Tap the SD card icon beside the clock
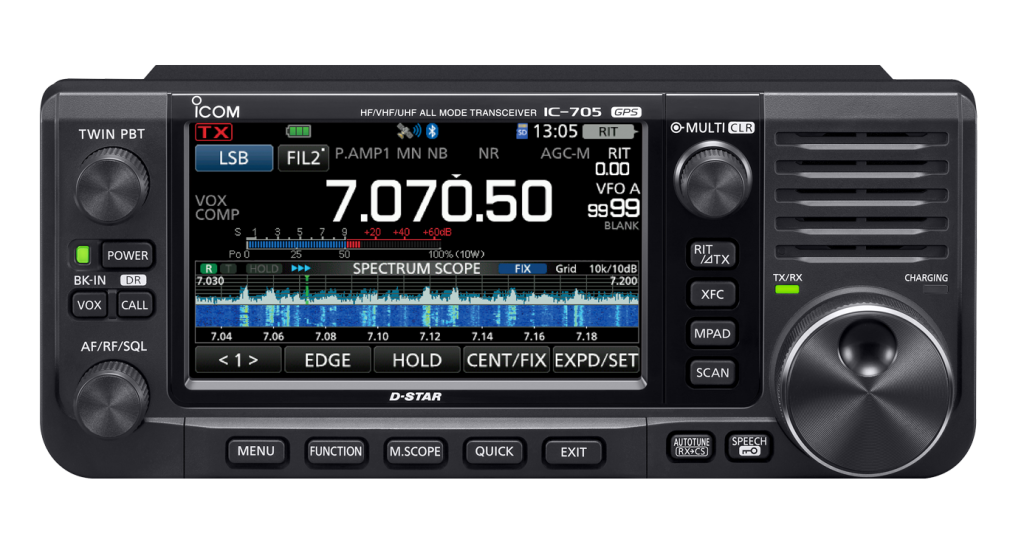 [522, 131]
